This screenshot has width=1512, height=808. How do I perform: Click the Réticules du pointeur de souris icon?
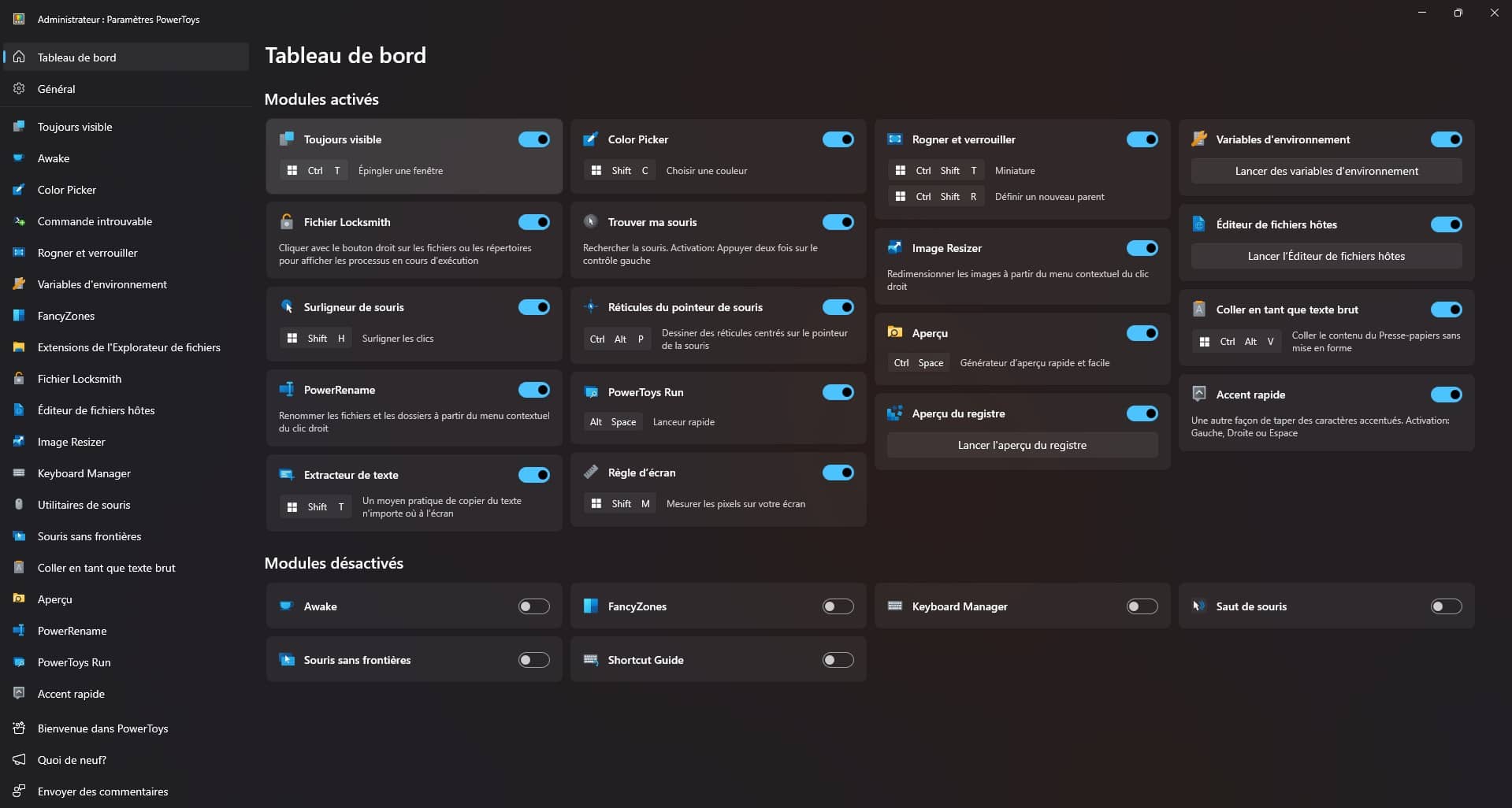tap(591, 307)
